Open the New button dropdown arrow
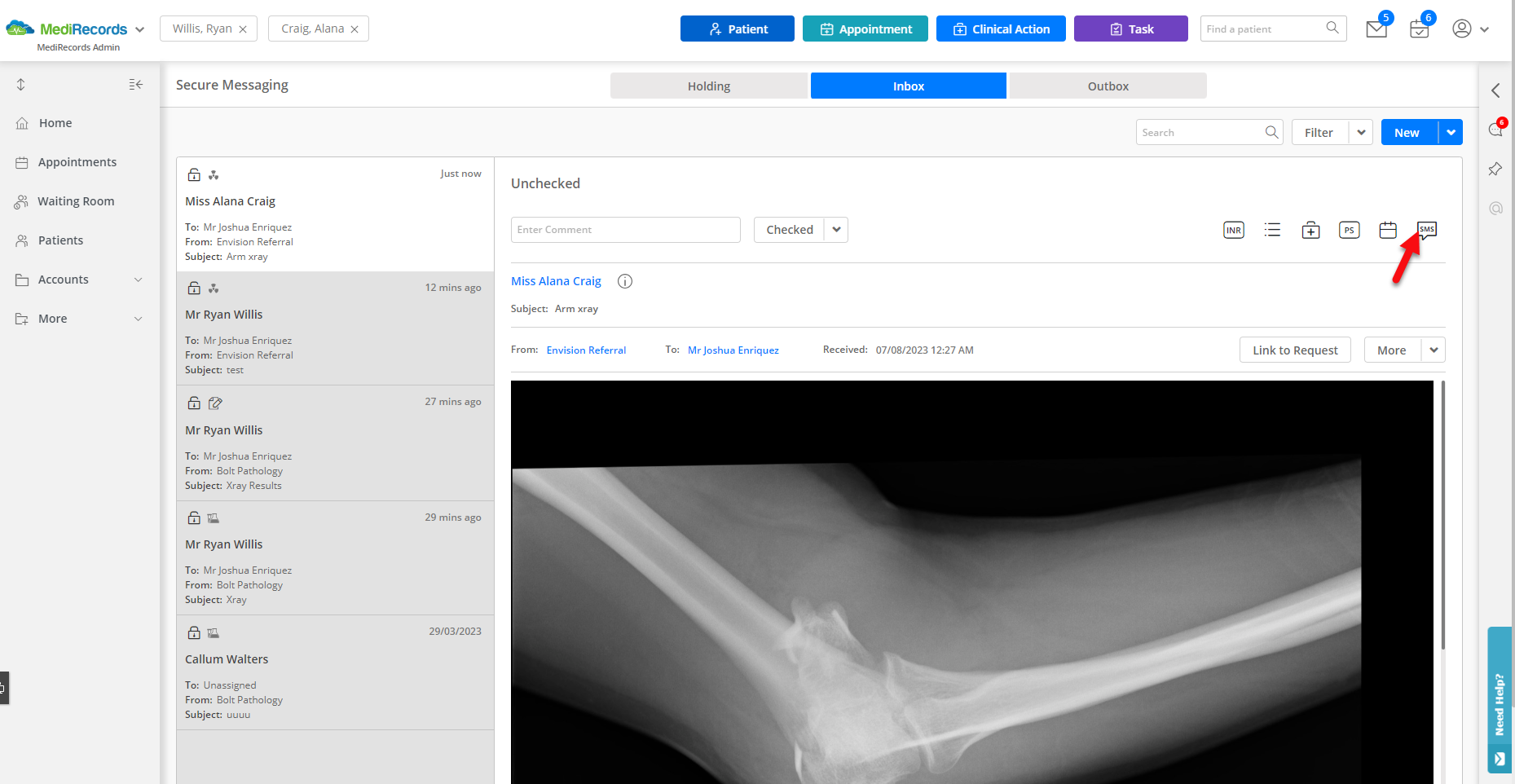 coord(1451,132)
